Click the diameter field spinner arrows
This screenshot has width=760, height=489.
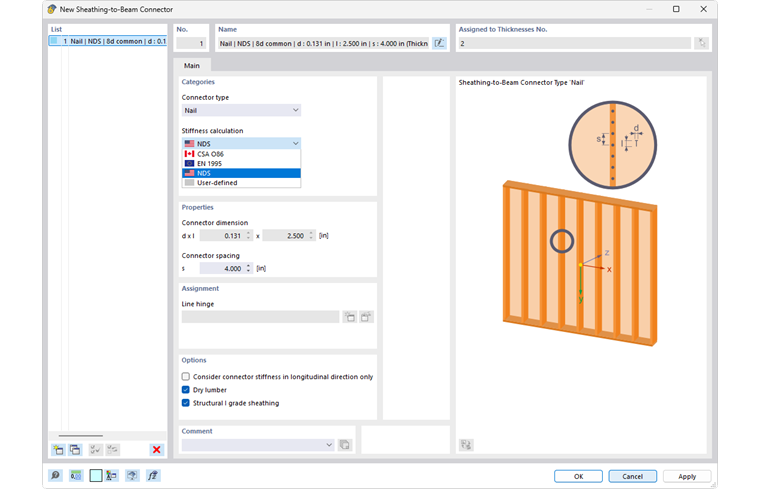point(249,236)
